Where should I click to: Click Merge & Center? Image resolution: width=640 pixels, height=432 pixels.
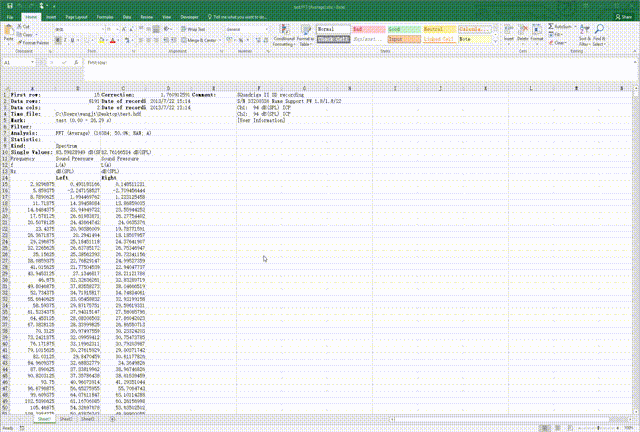(199, 40)
